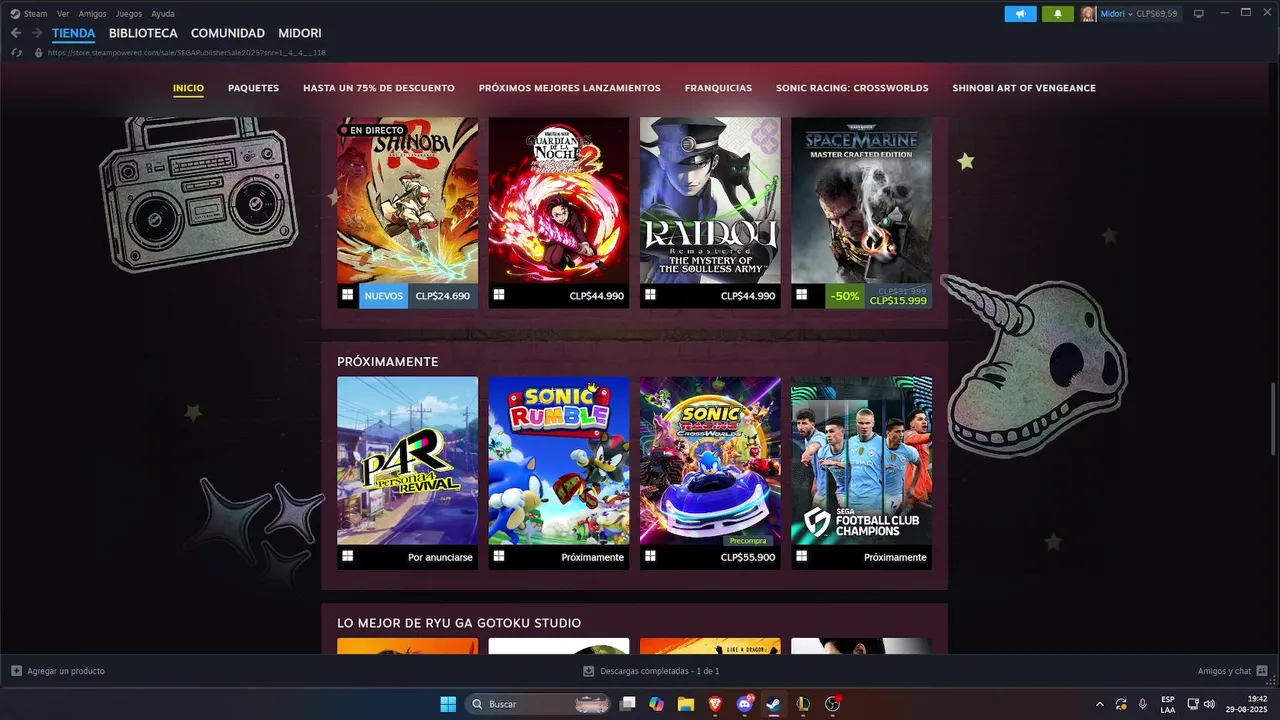The width and height of the screenshot is (1280, 720).
Task: Open the Sonic Rumble cover
Action: [x=559, y=460]
